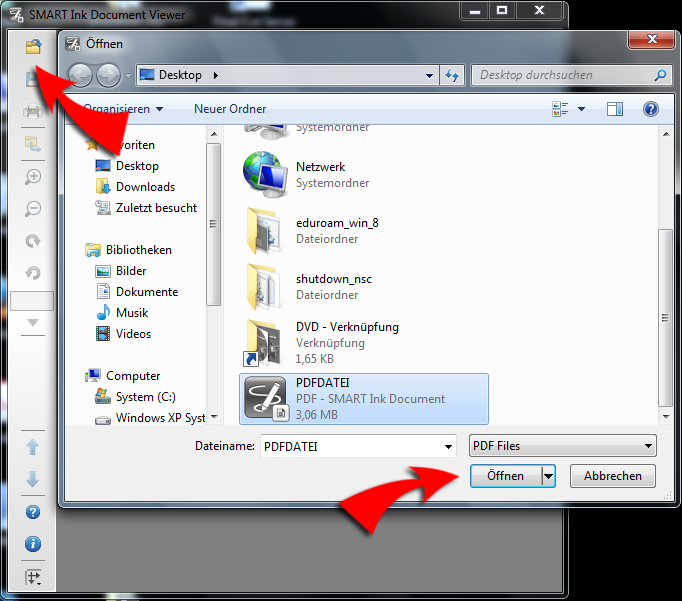Click the Desktop durchsuchen search field
682x601 pixels.
click(565, 75)
